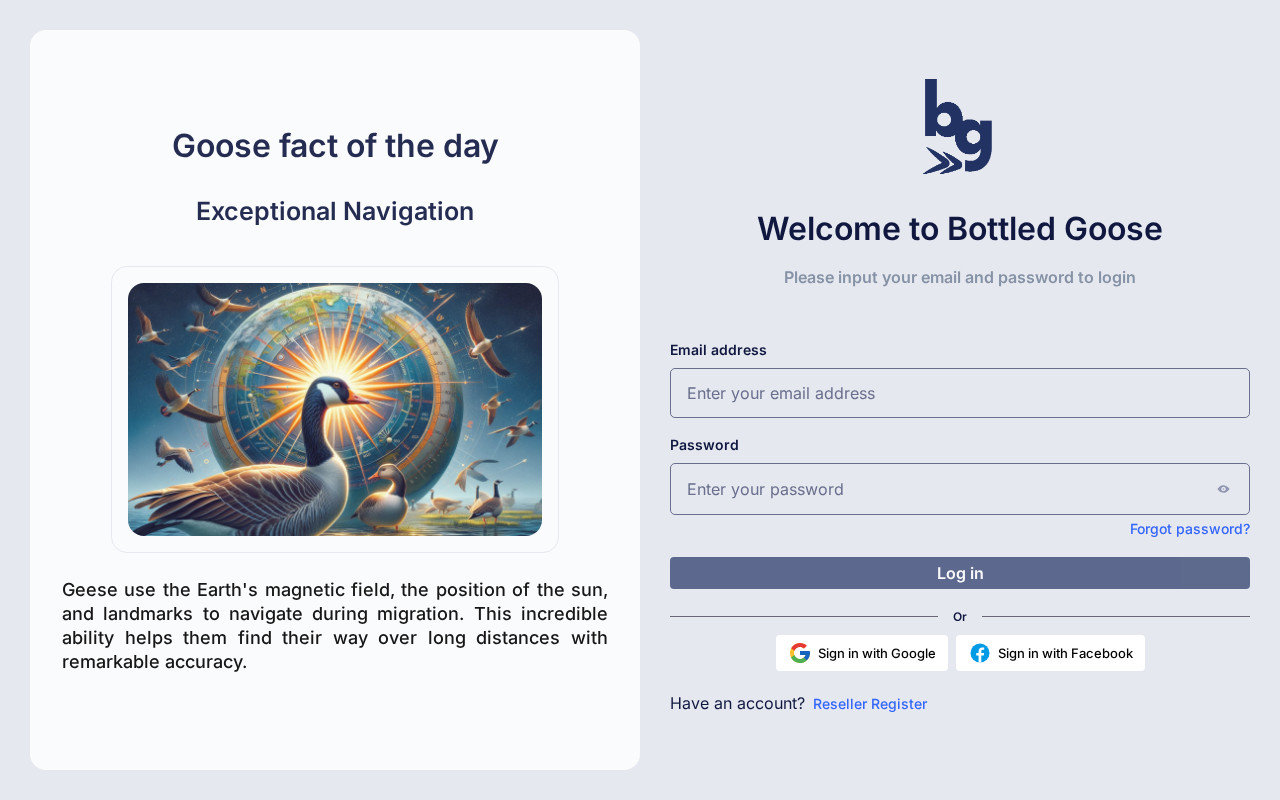Click the login instruction subtitle text
The width and height of the screenshot is (1280, 800).
pos(959,277)
